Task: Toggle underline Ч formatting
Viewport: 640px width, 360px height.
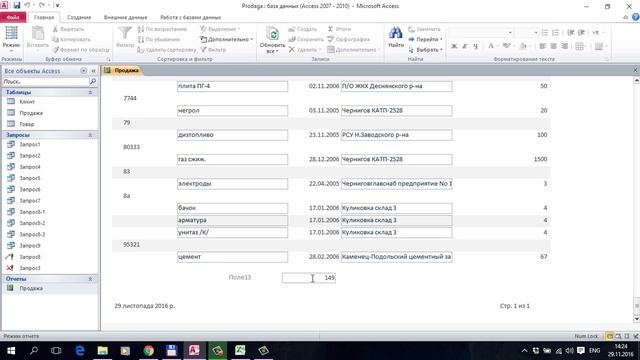Action: 476,46
